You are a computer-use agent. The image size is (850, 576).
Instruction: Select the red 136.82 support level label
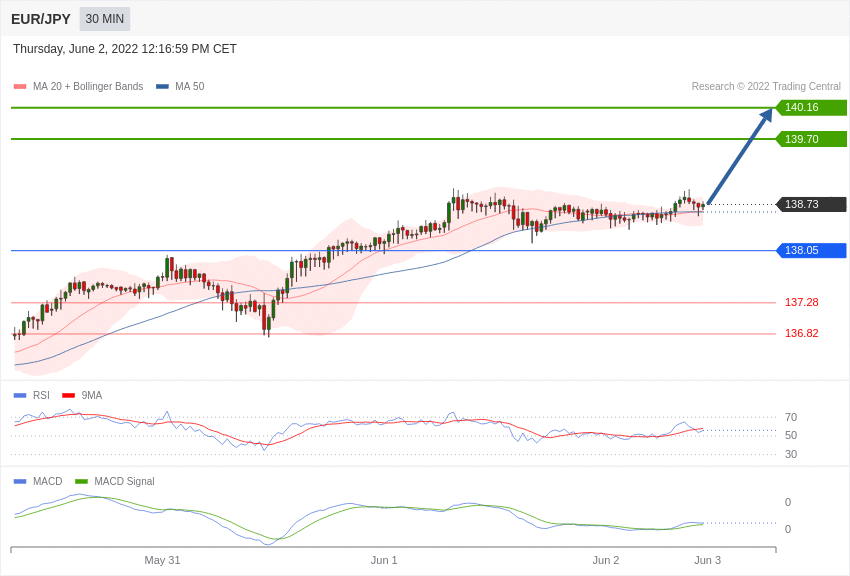coord(801,333)
